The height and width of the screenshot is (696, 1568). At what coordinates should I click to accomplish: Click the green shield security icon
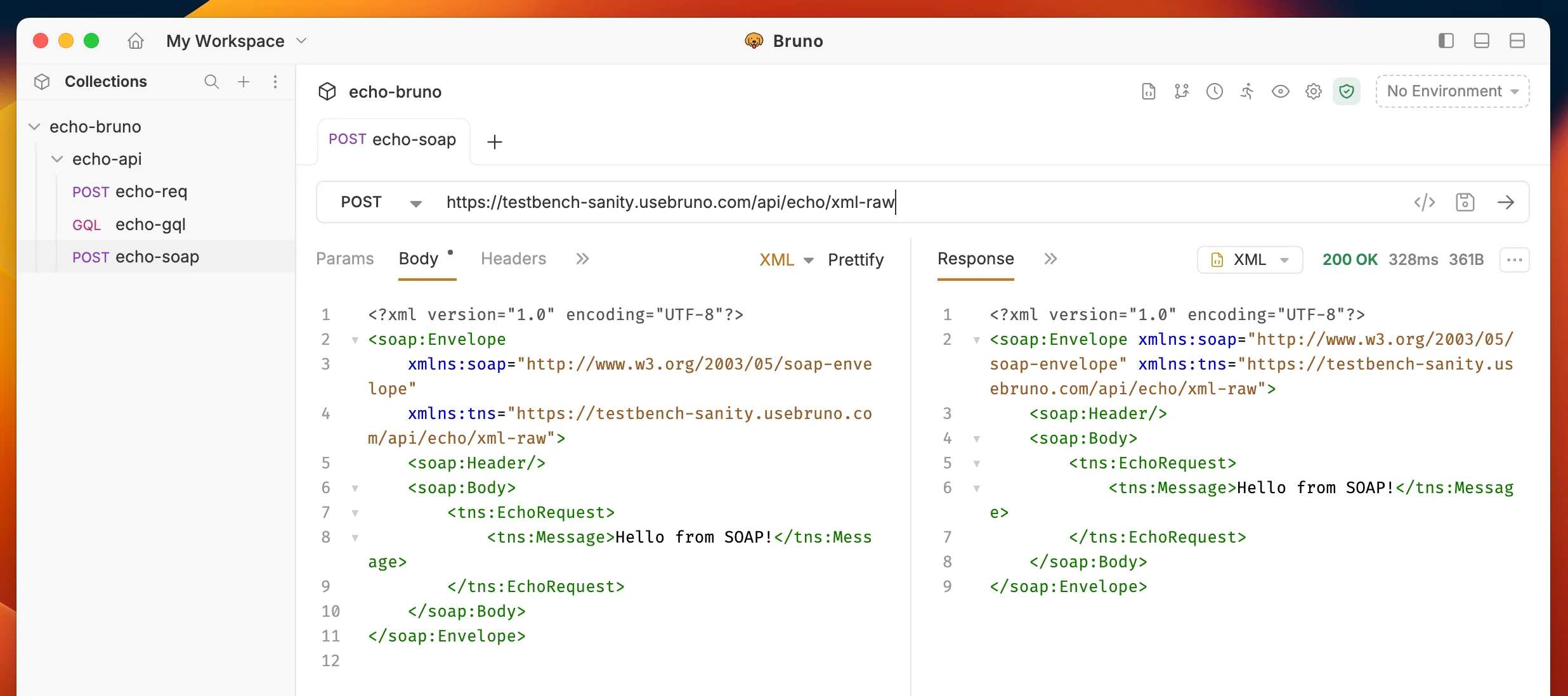coord(1347,92)
